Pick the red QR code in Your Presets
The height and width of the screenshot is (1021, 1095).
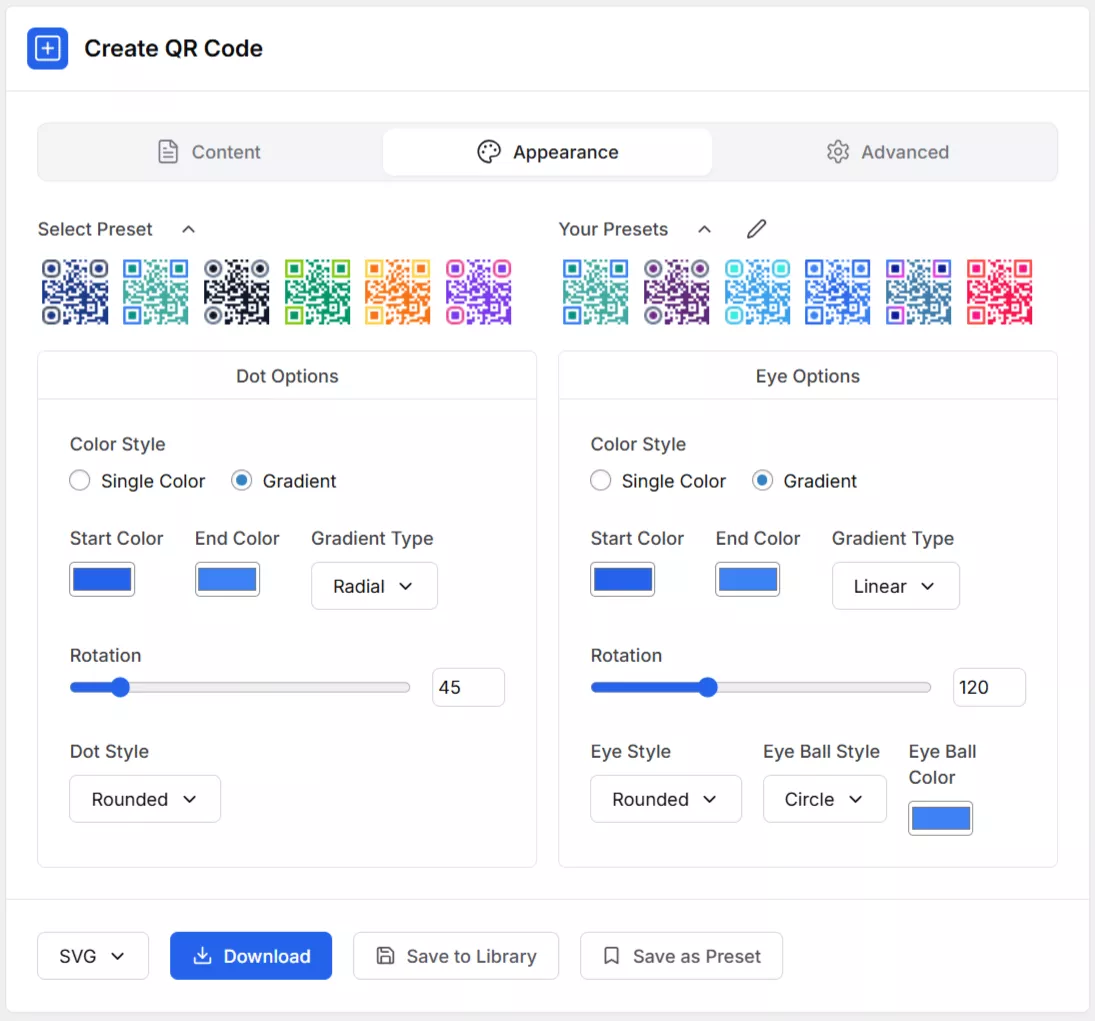tap(999, 292)
